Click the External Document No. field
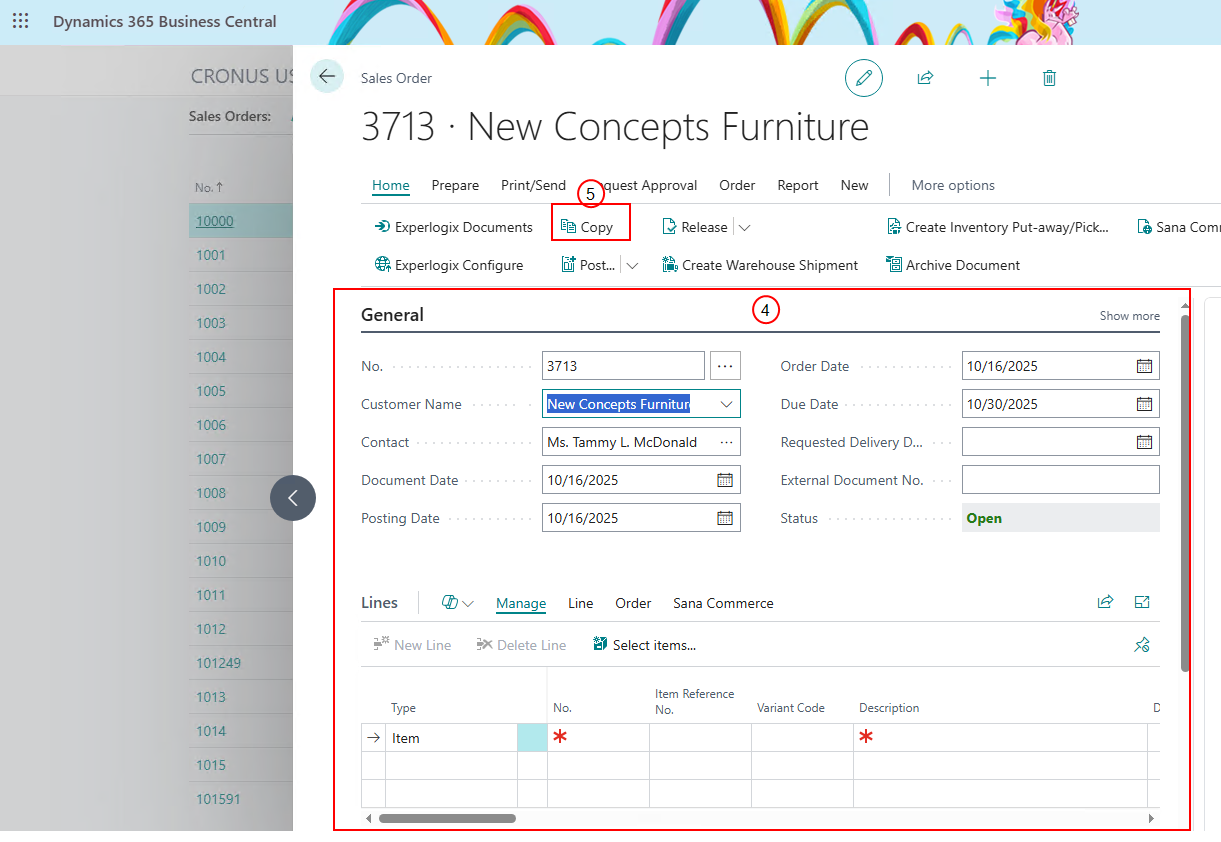 click(1061, 480)
